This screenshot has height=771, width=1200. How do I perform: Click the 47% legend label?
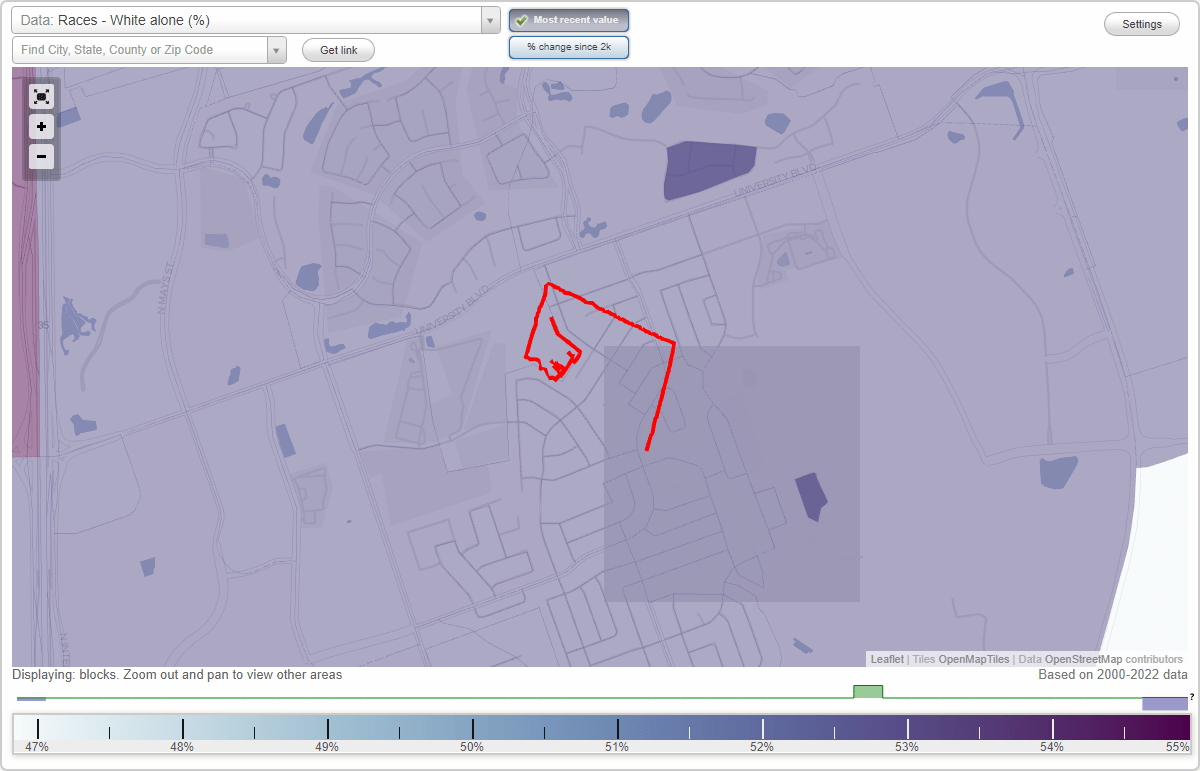[37, 747]
